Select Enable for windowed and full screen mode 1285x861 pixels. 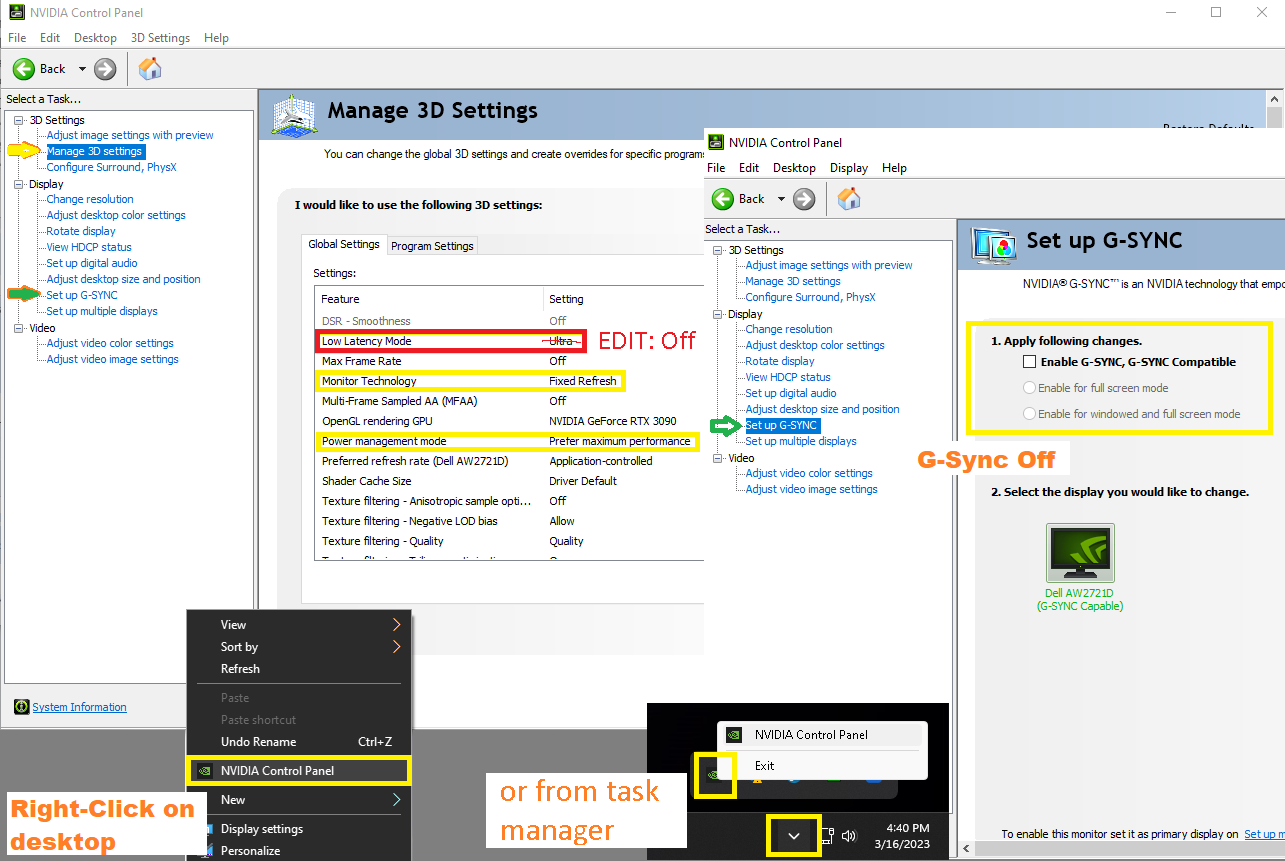point(1030,414)
